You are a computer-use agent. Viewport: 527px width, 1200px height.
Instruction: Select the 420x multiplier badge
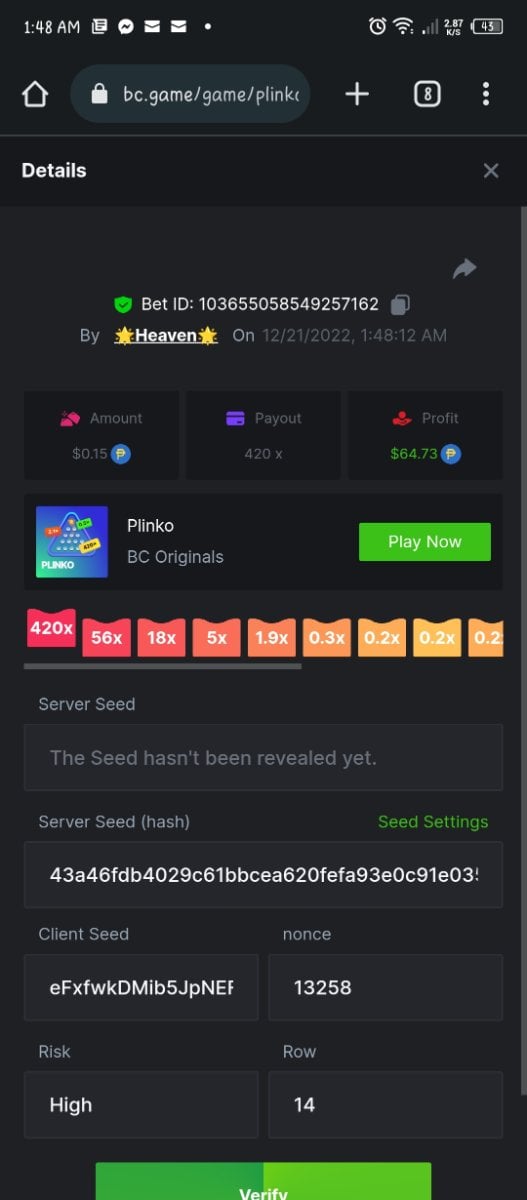pyautogui.click(x=51, y=628)
